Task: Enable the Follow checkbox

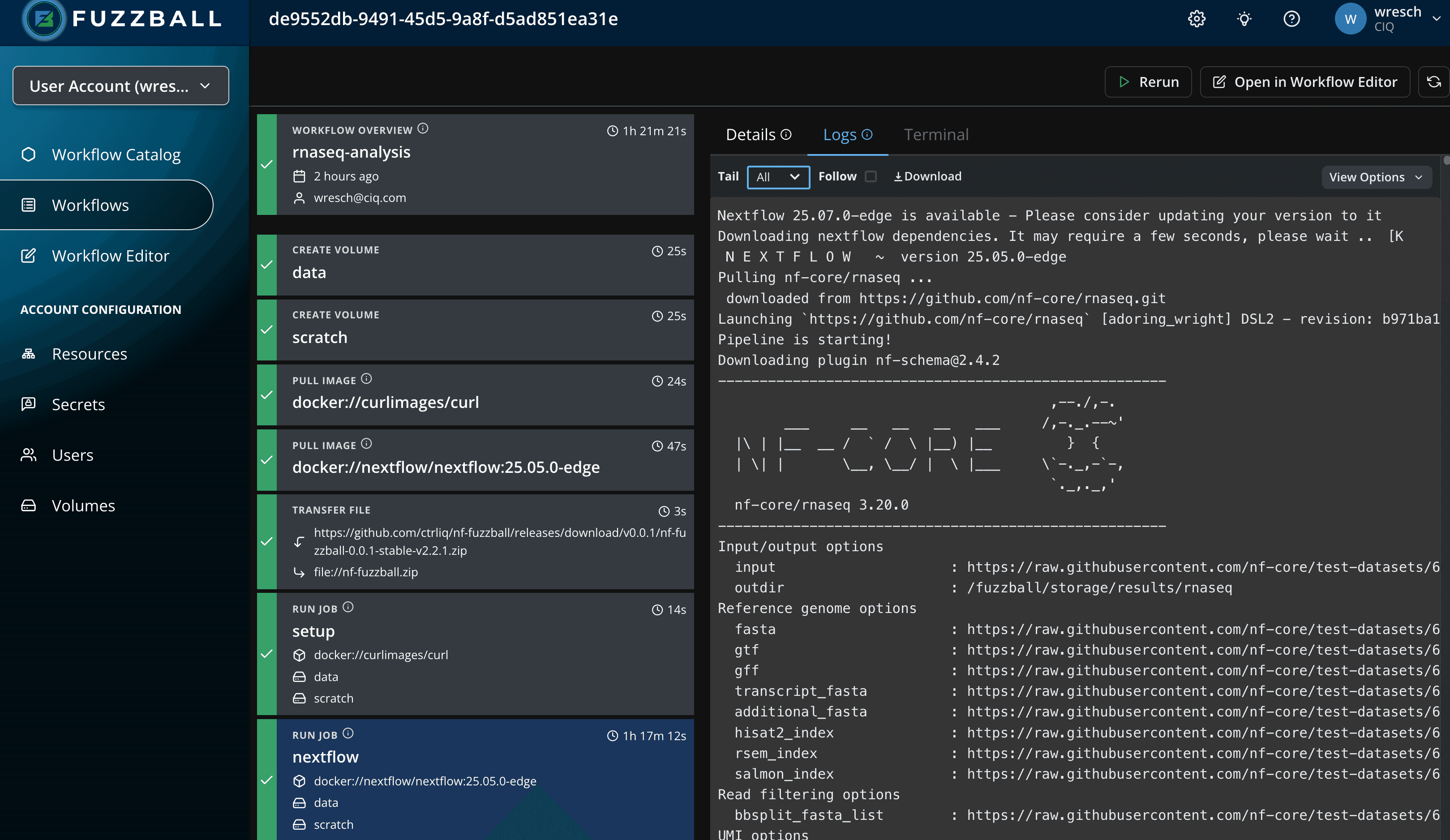Action: coord(871,176)
